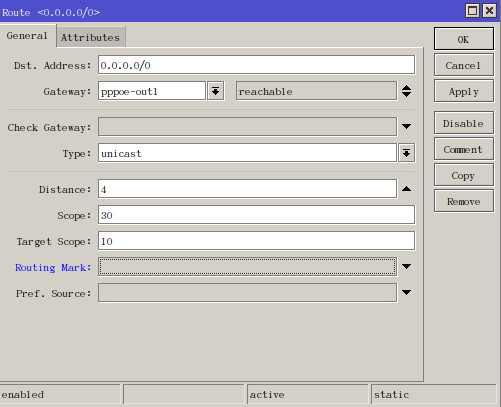Expand the Pref. Source option
The width and height of the screenshot is (501, 407).
(406, 292)
